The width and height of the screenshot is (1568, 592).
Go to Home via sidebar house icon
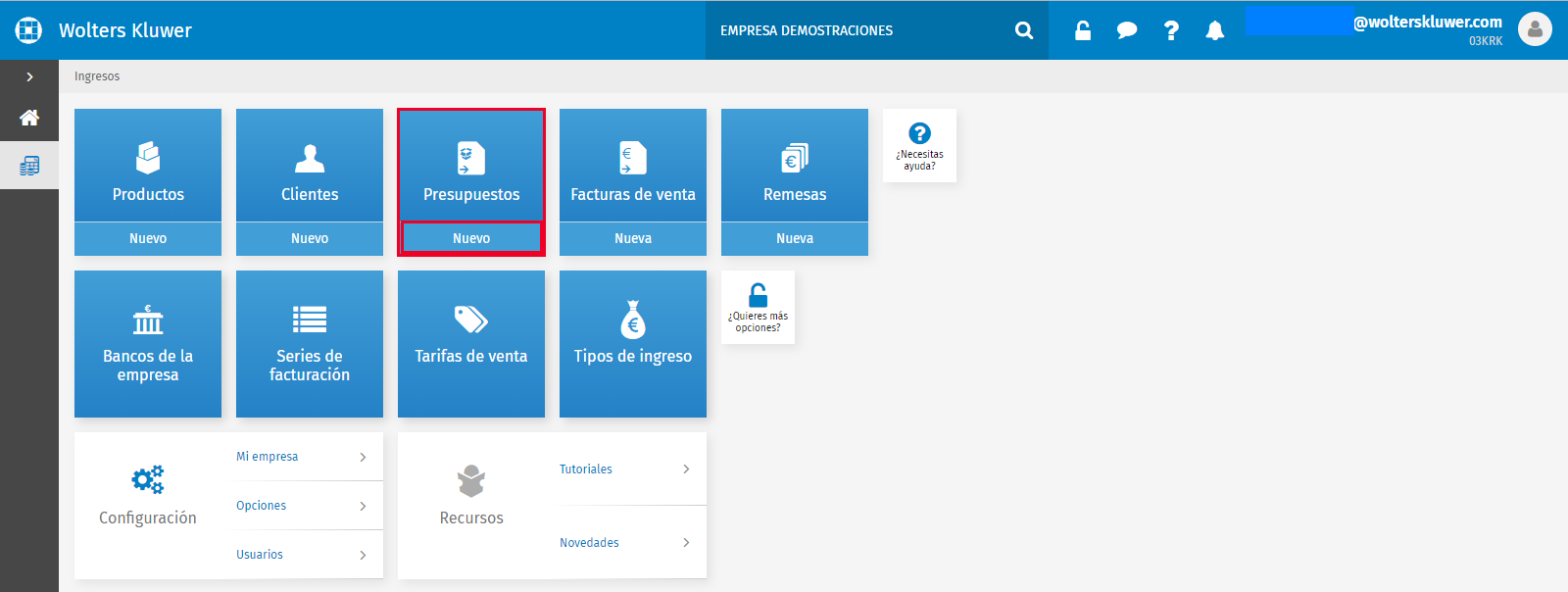point(29,118)
